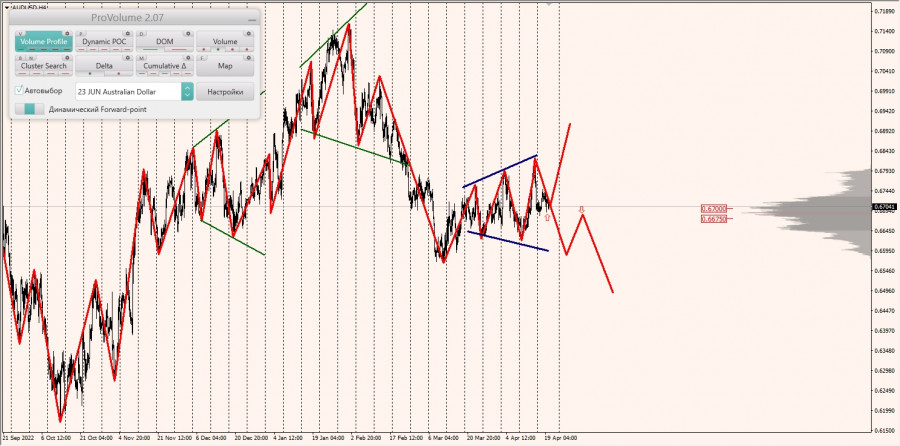Image resolution: width=900 pixels, height=446 pixels.
Task: Enable the Map indicator
Action: [x=225, y=65]
